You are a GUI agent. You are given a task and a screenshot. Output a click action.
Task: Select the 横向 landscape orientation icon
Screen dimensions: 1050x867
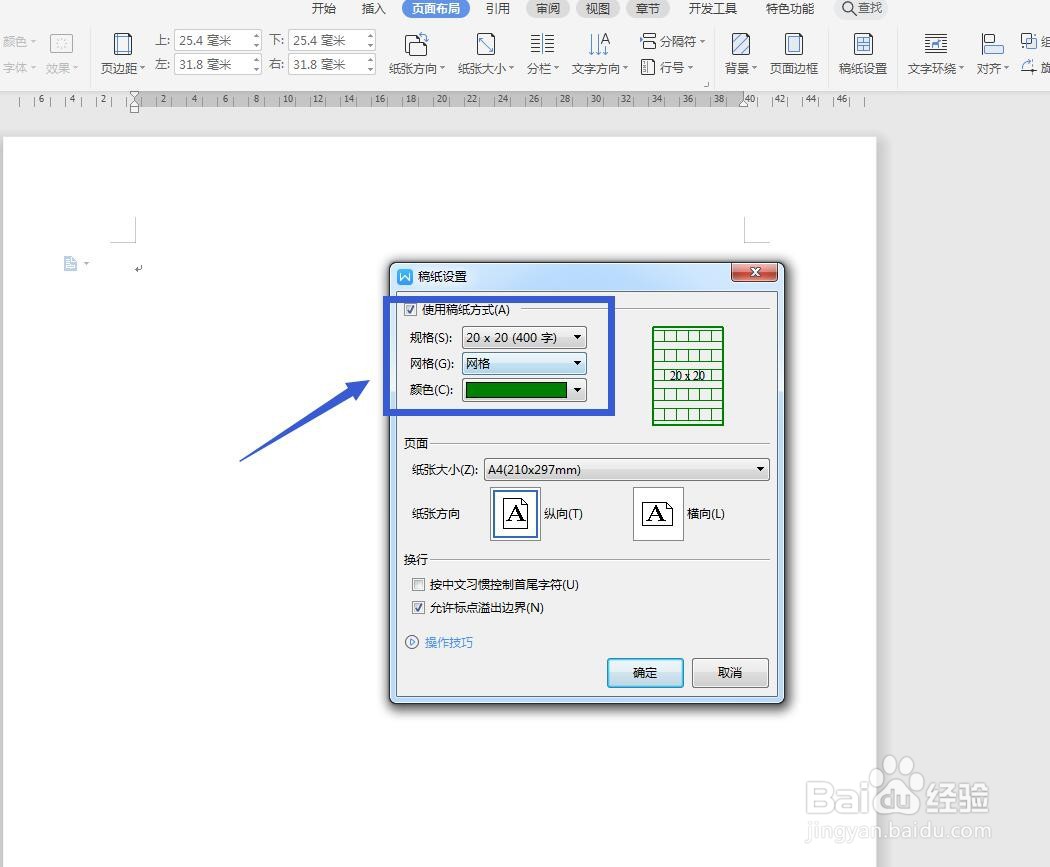click(x=658, y=514)
